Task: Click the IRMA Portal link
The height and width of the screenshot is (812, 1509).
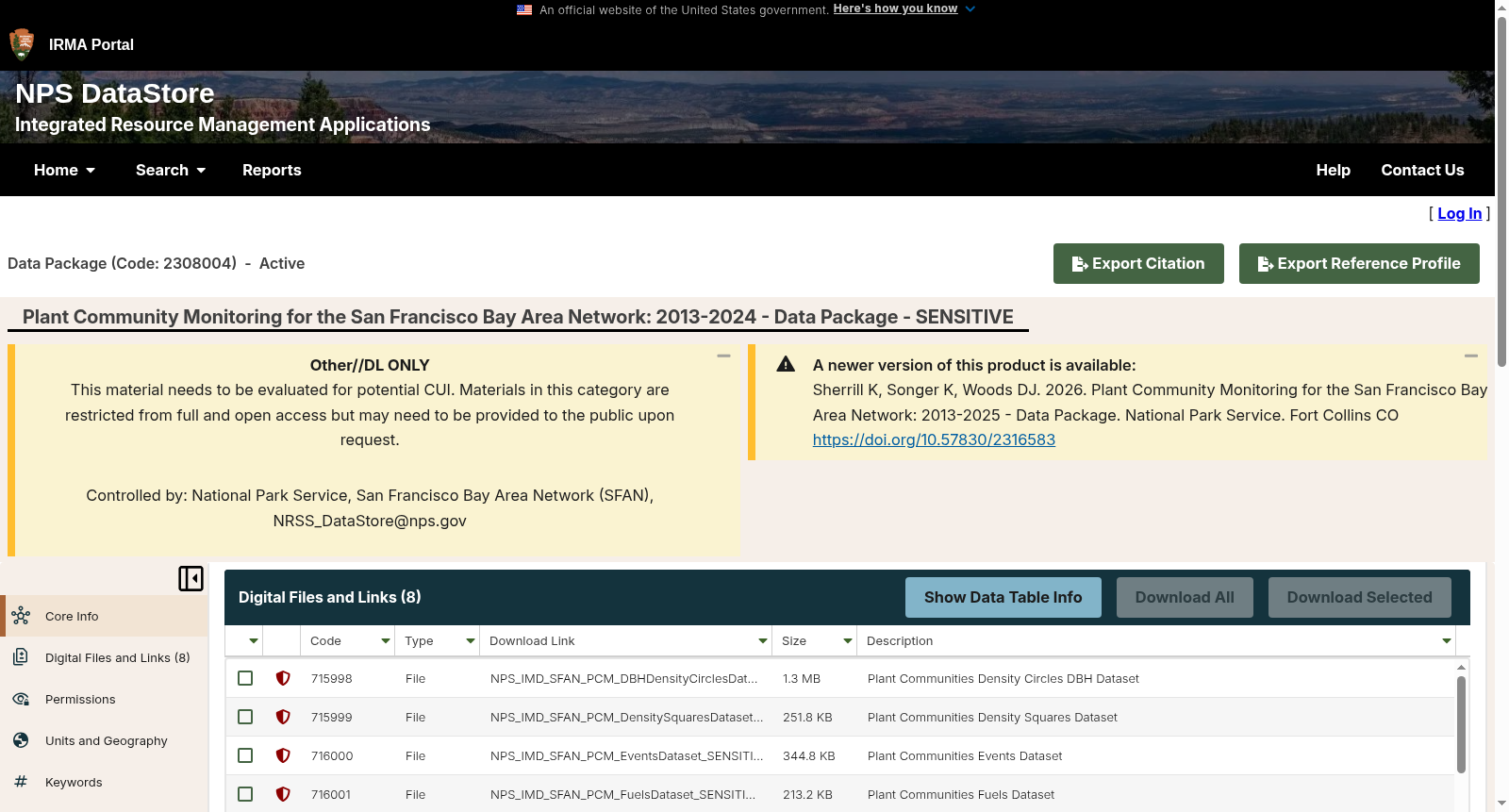Action: click(91, 44)
